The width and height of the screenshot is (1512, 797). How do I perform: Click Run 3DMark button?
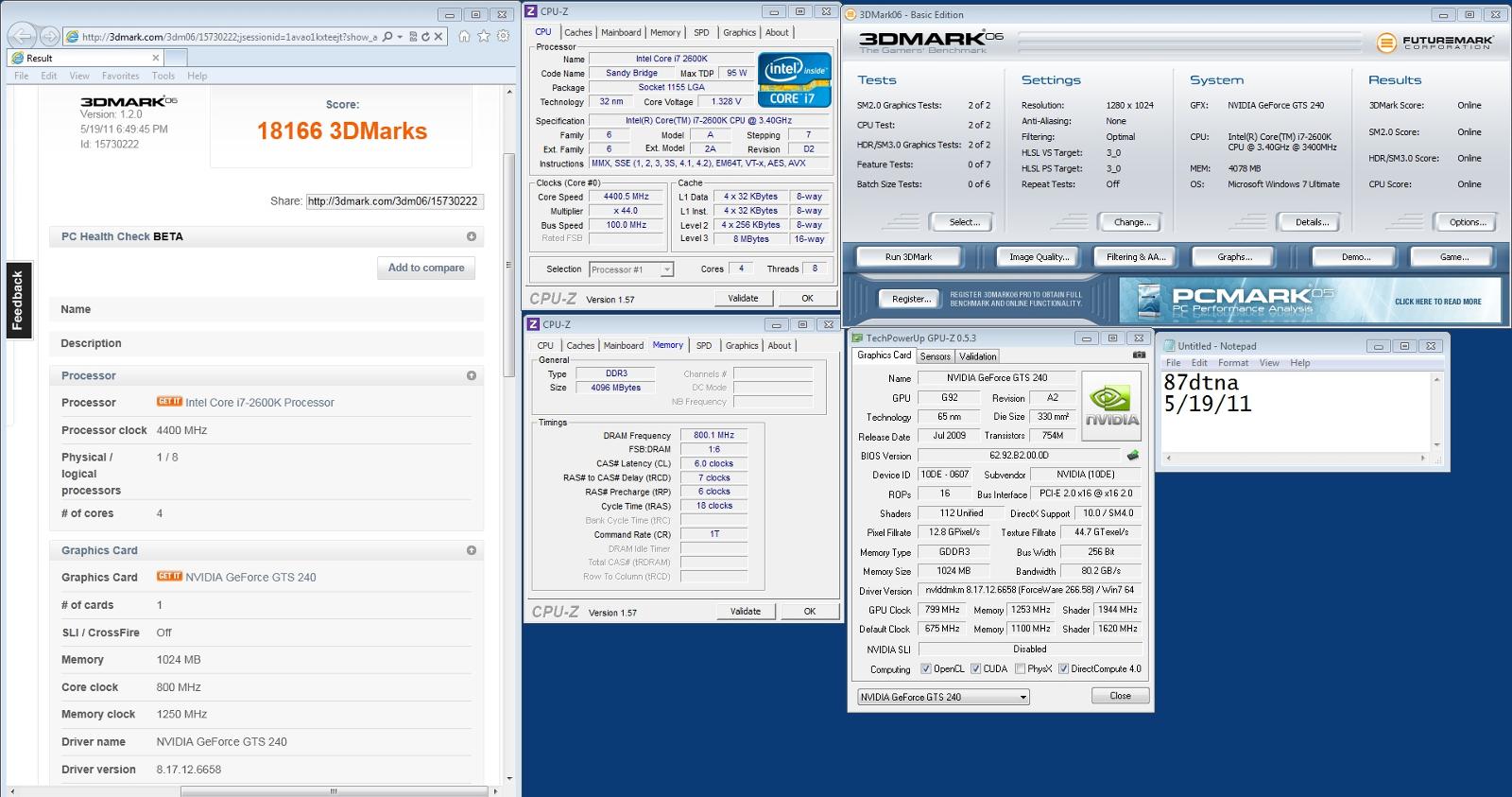click(x=908, y=257)
